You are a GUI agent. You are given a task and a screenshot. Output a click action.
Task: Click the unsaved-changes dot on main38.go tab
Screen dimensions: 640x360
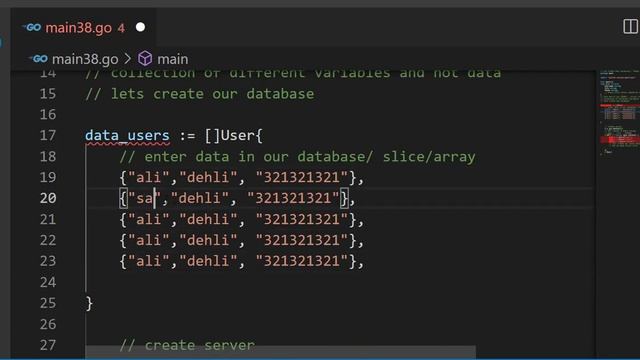[x=140, y=27]
